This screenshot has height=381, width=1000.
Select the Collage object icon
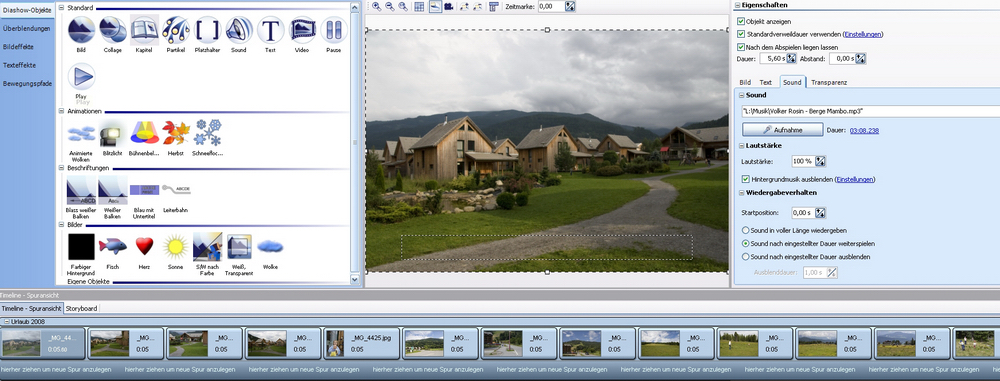pyautogui.click(x=113, y=30)
